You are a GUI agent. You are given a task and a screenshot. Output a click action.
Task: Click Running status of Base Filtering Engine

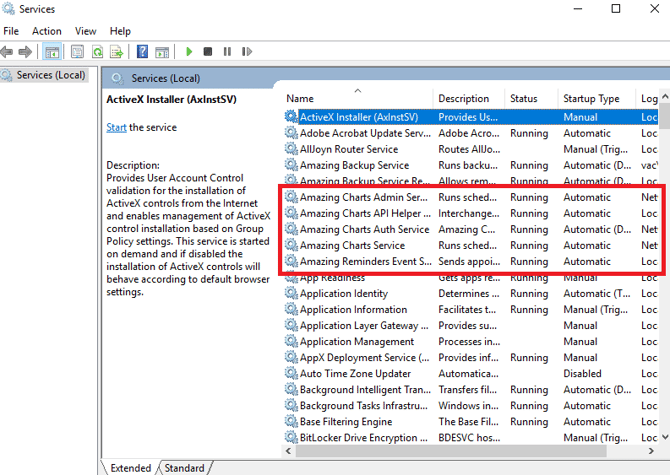pos(529,422)
